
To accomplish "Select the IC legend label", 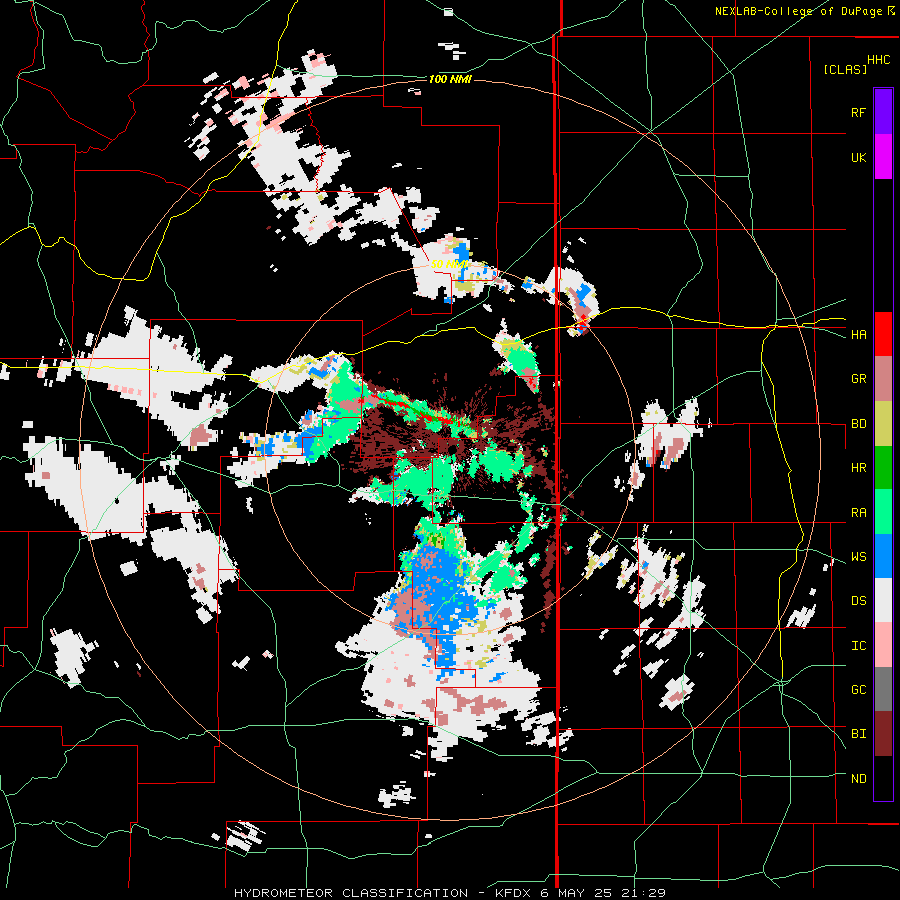I will coord(858,646).
